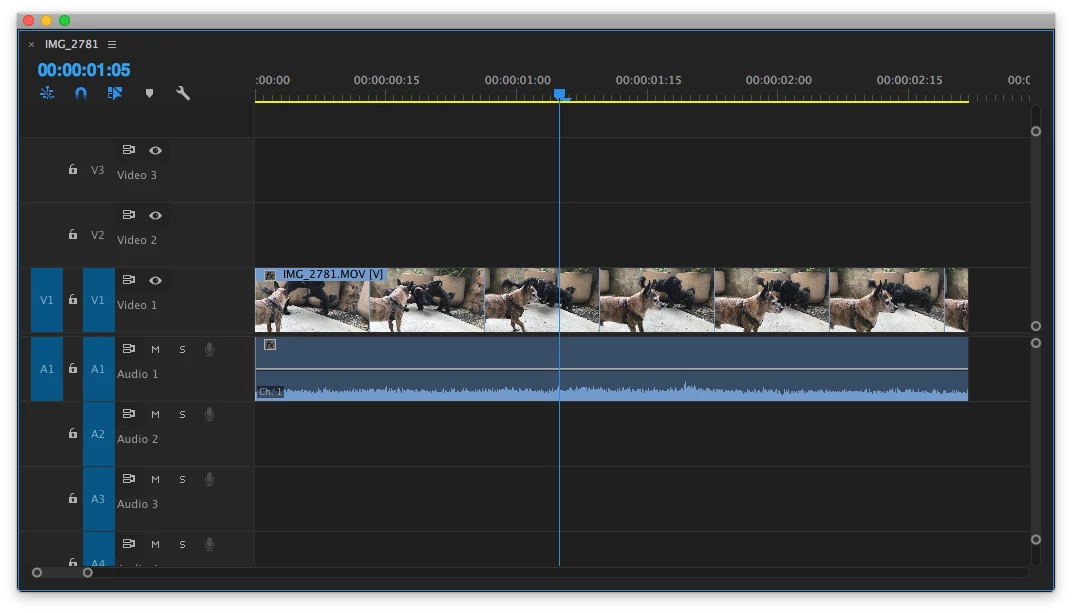This screenshot has width=1072, height=613.
Task: Toggle sync lock on Audio 2
Action: pyautogui.click(x=129, y=413)
